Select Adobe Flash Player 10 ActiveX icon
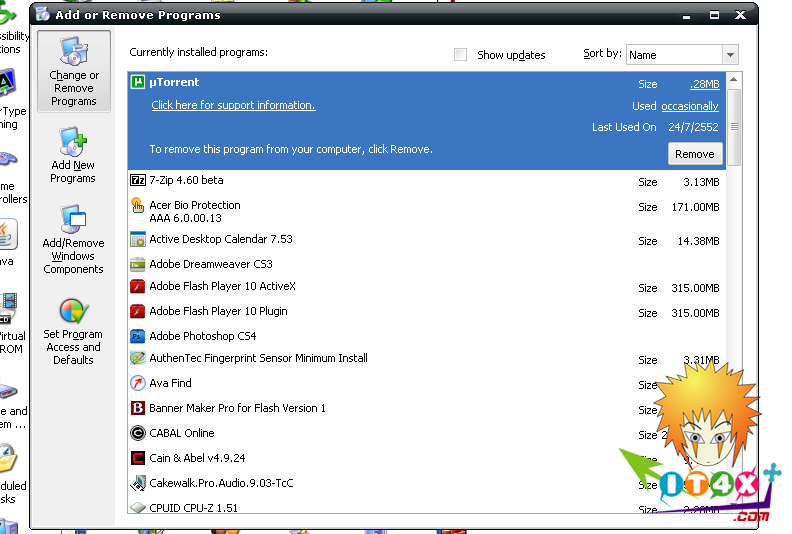 (x=139, y=287)
